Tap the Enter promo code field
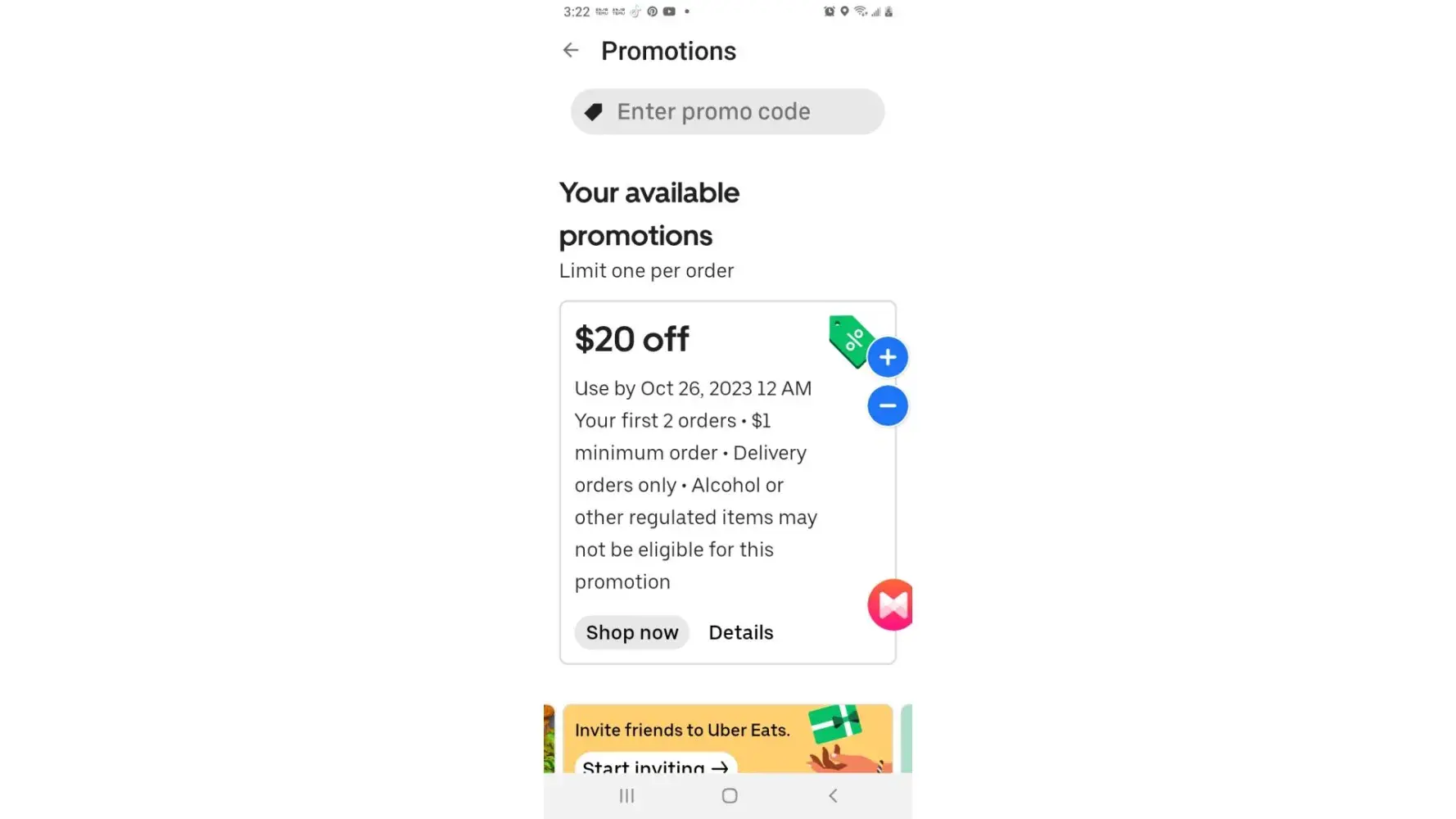1456x819 pixels. pos(727,111)
